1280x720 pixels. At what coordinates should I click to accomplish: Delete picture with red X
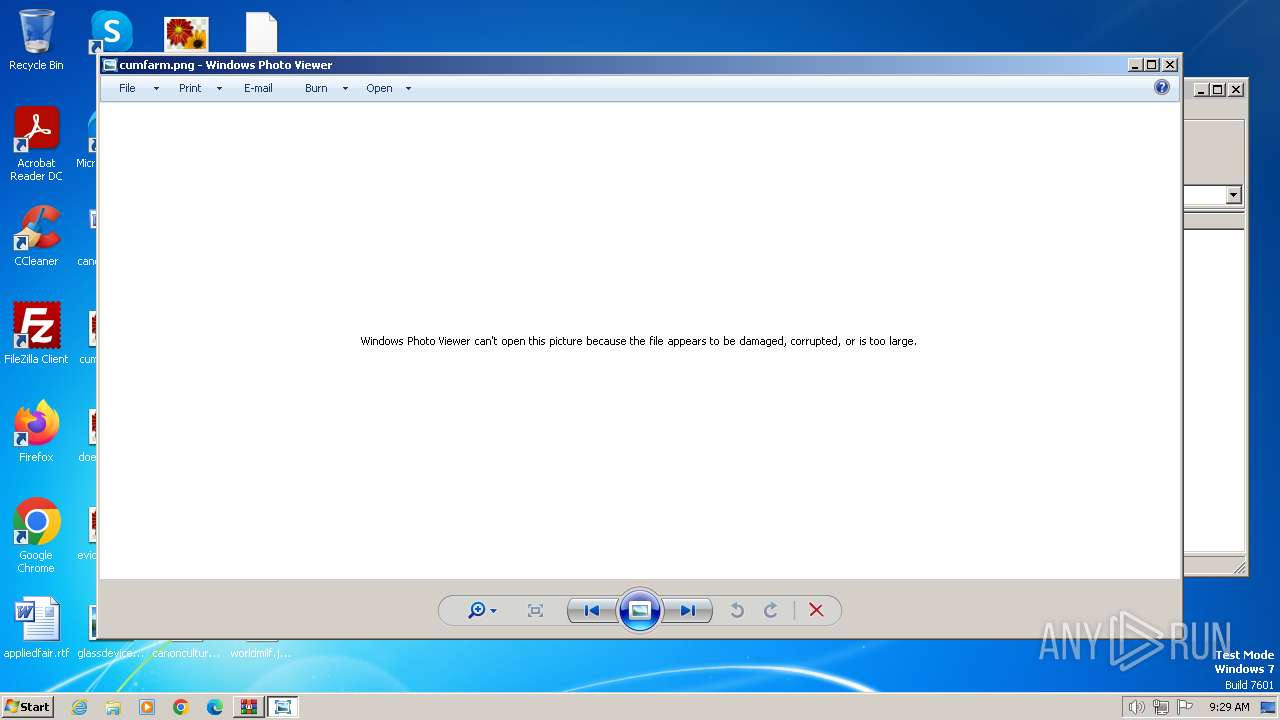[816, 610]
